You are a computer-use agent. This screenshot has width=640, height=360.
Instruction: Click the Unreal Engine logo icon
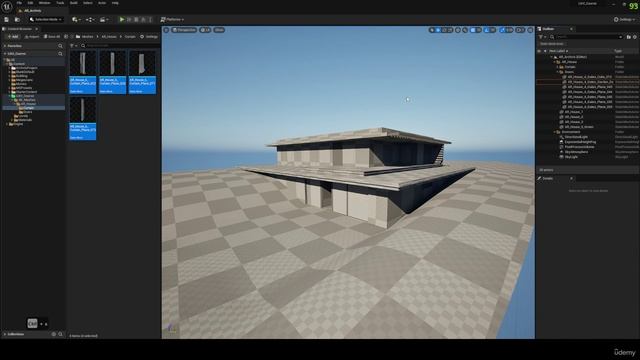[x=7, y=6]
